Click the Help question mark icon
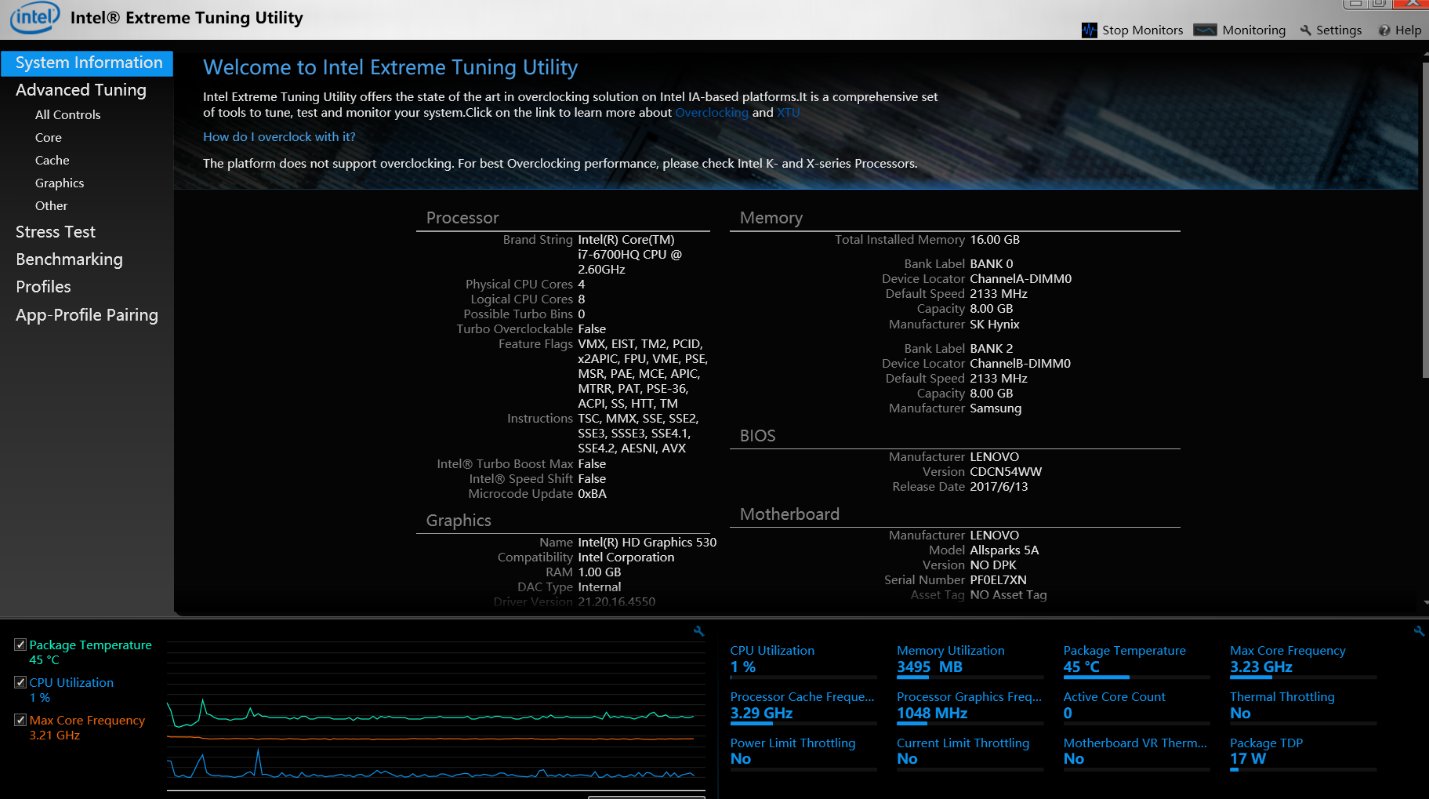1429x799 pixels. point(1384,31)
